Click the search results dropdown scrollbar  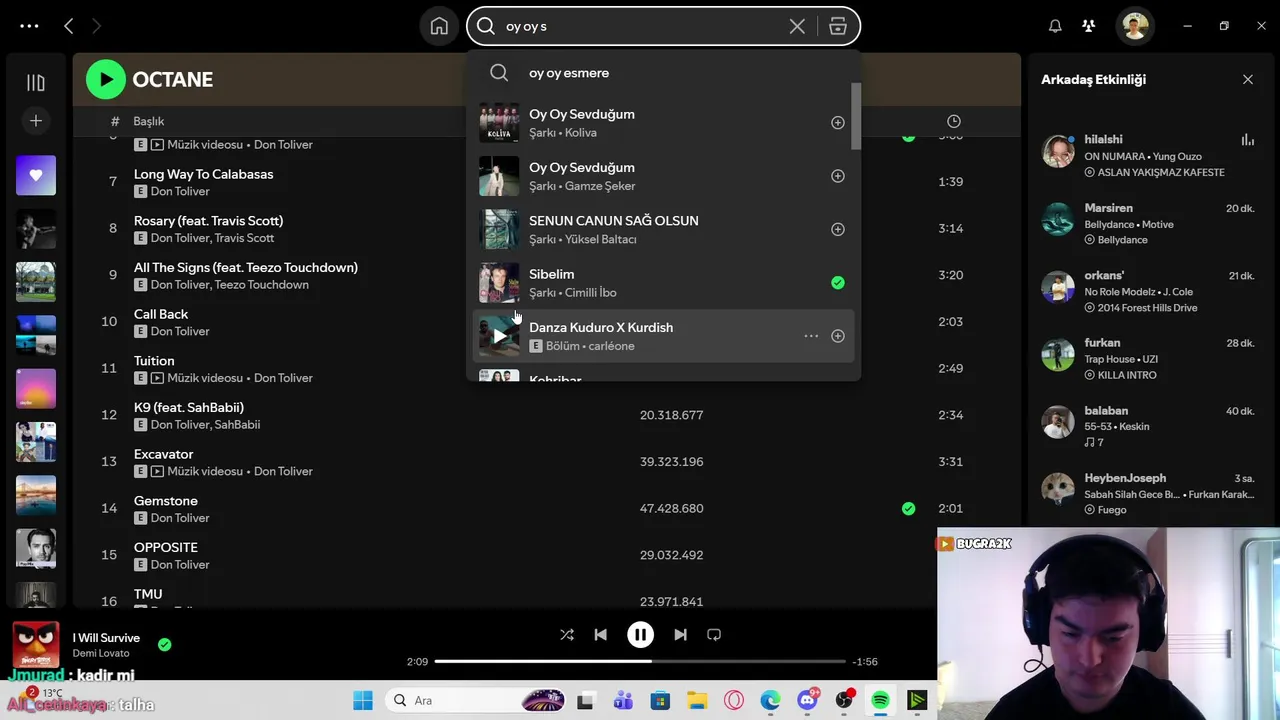point(856,117)
